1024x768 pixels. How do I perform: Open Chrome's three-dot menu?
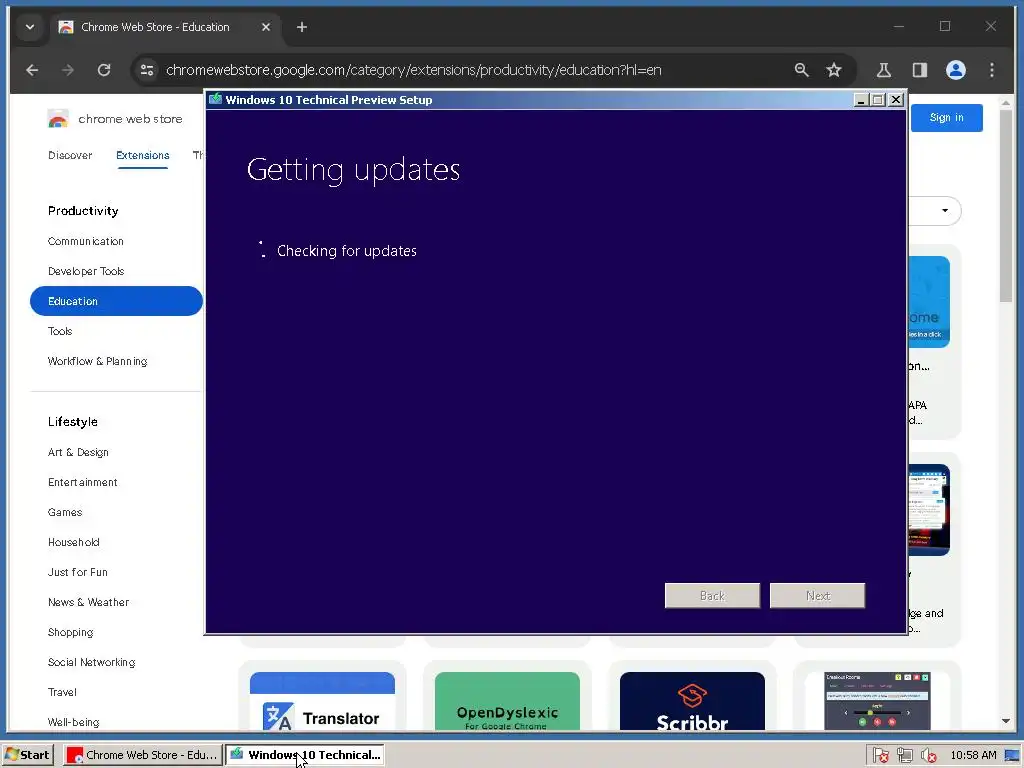(x=991, y=70)
